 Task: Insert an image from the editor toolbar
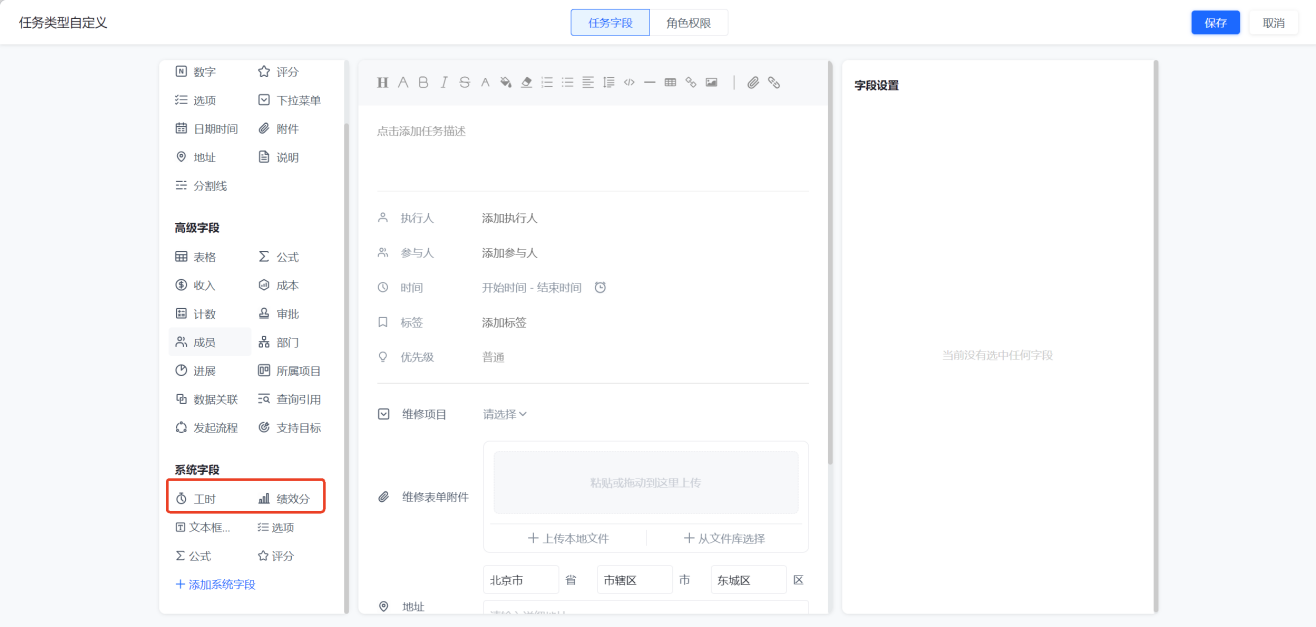click(x=711, y=83)
